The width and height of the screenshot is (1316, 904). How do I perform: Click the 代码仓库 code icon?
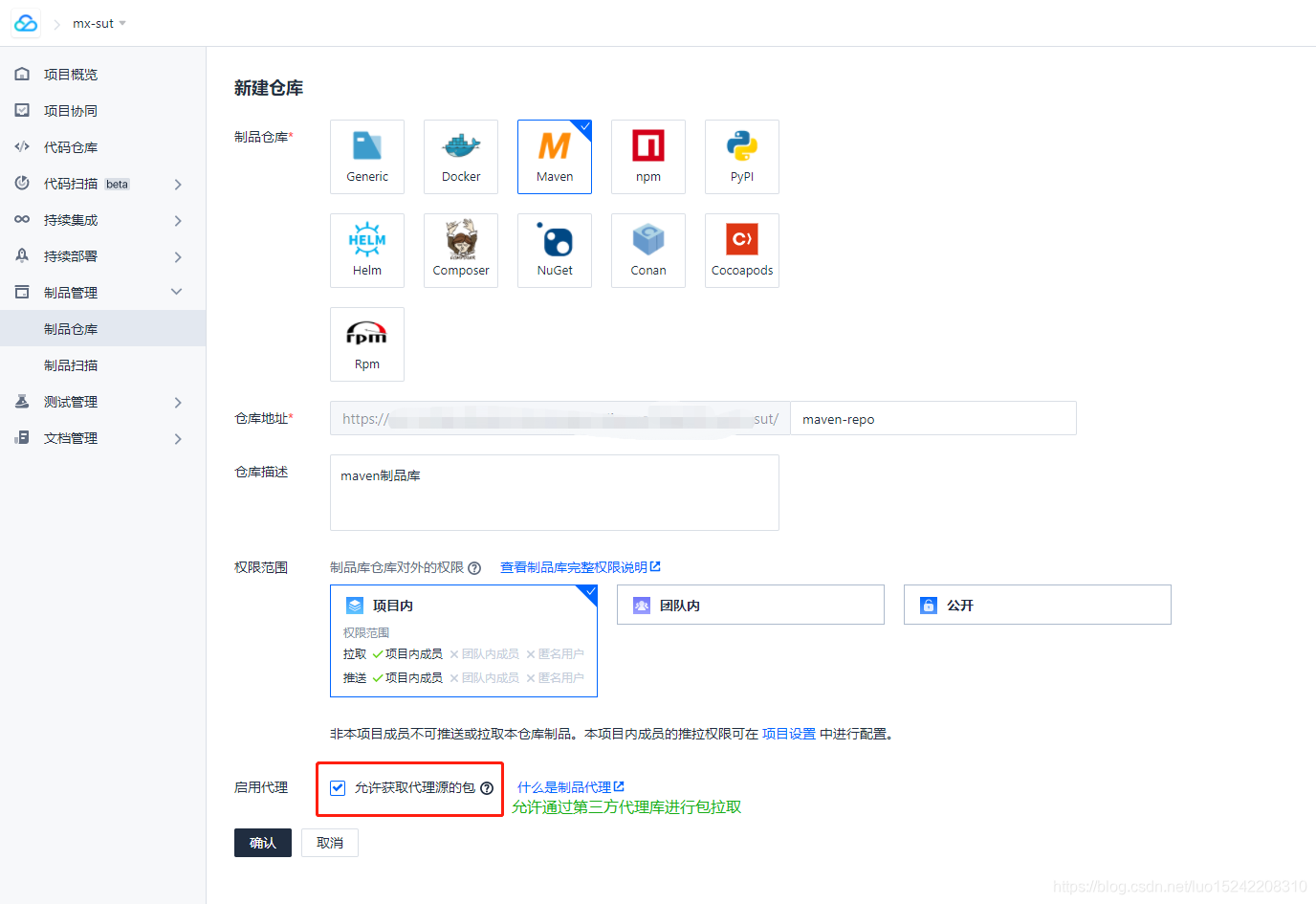point(22,146)
